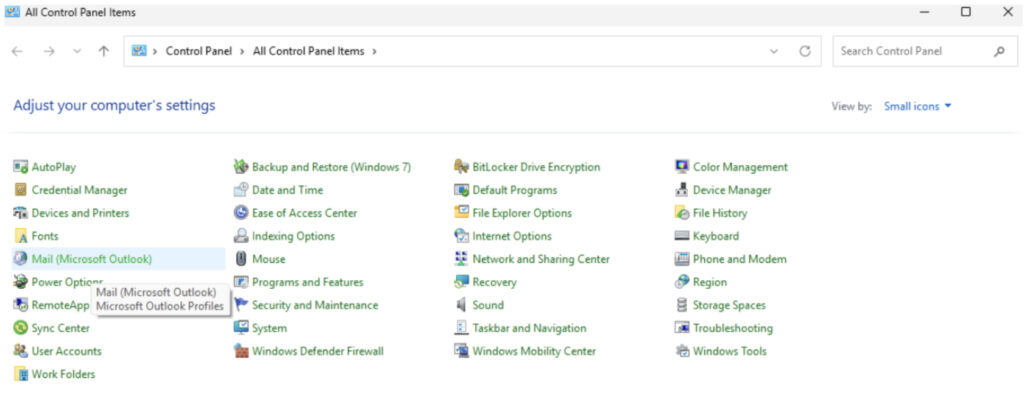Click the User Accounts icon
Viewport: 1024px width, 393px height.
pos(21,351)
